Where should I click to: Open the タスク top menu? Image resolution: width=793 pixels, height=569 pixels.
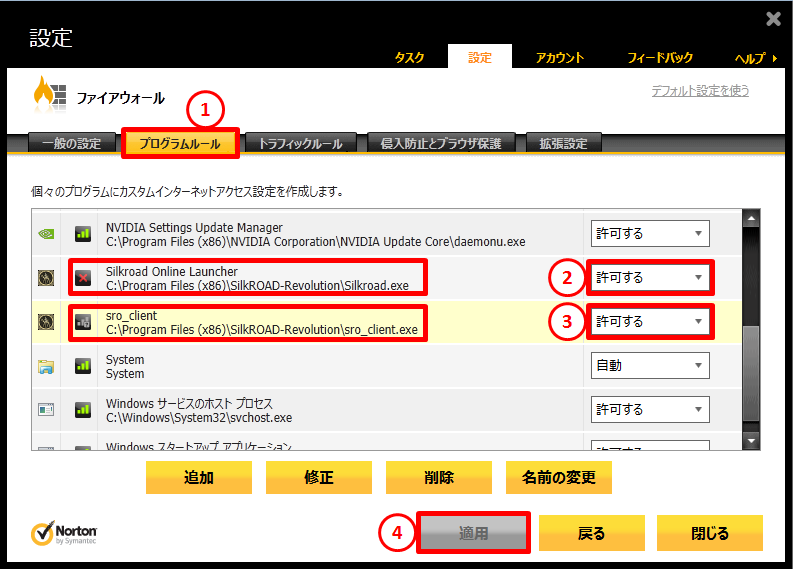(x=410, y=58)
